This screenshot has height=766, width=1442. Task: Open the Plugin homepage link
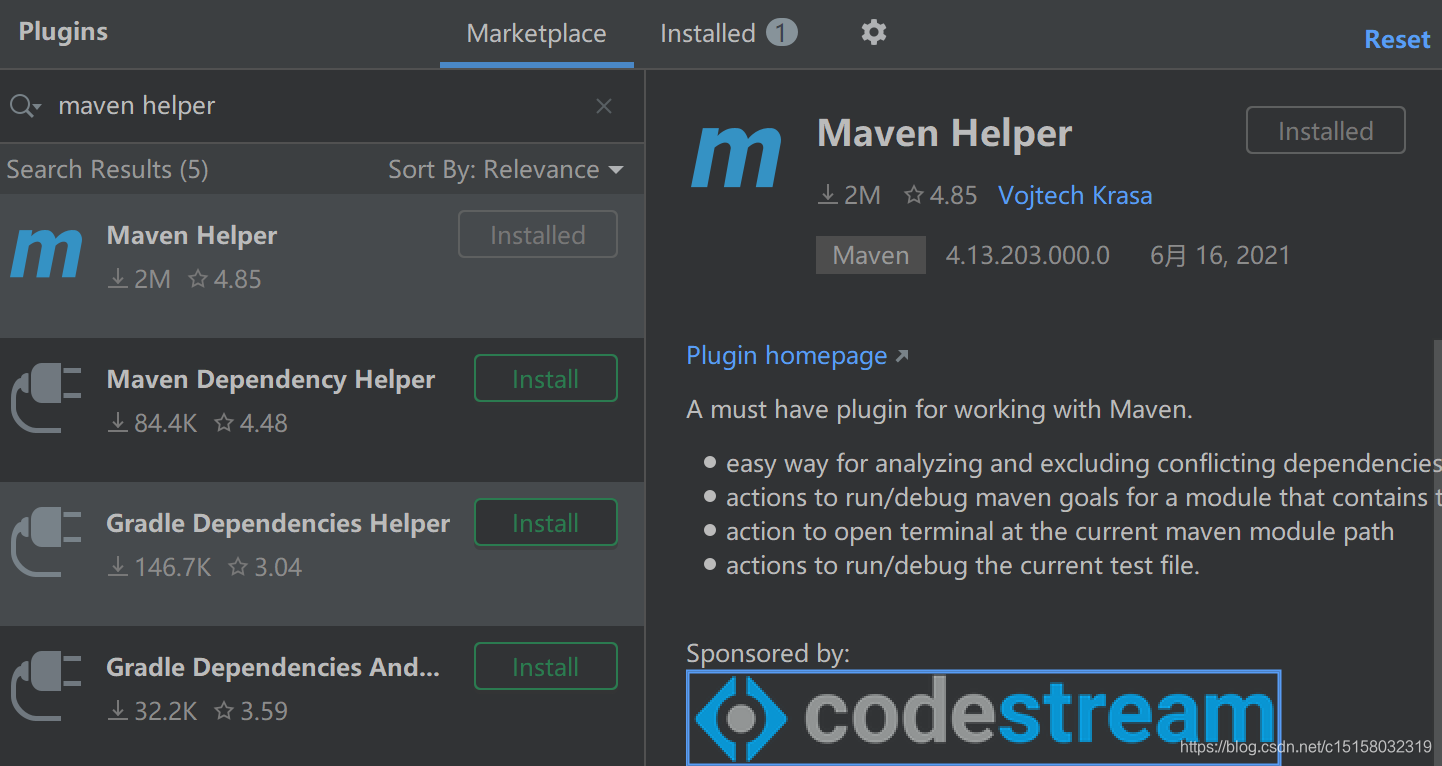pyautogui.click(x=787, y=356)
